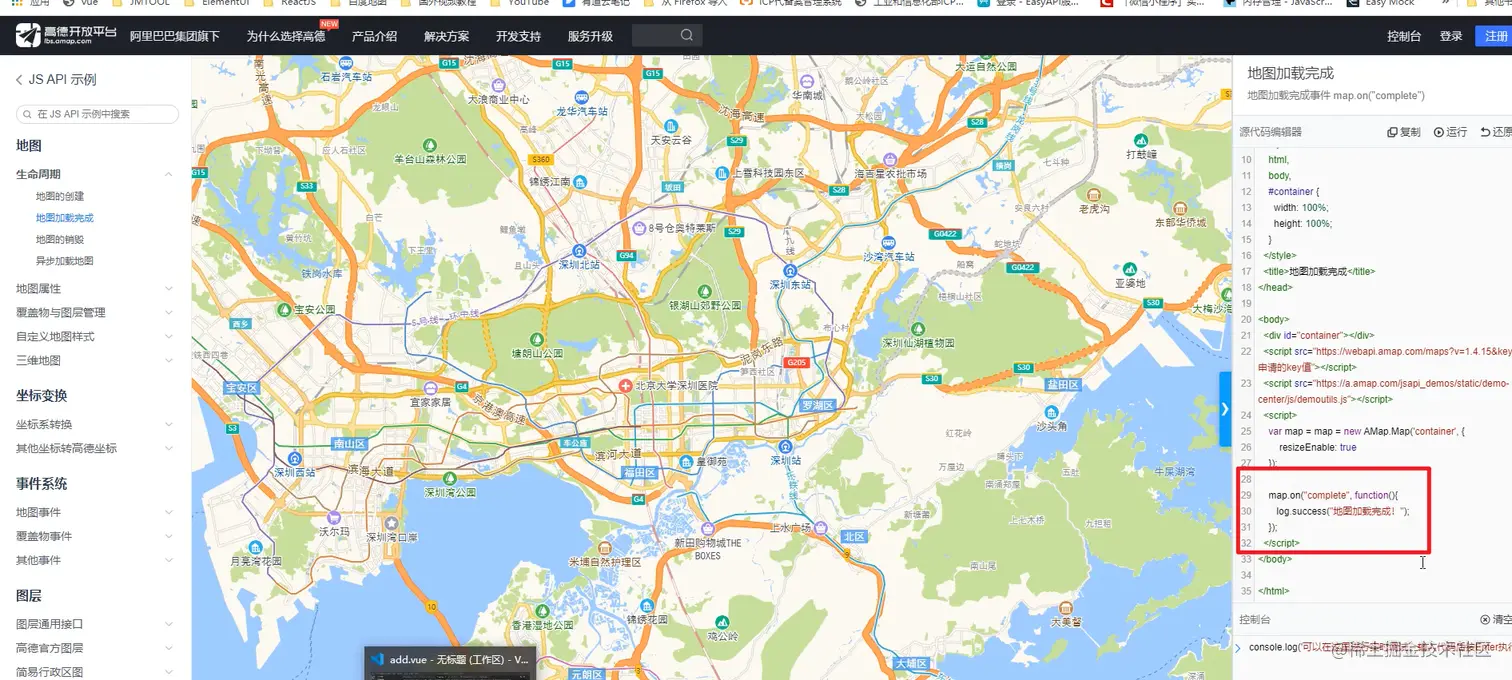Screen dimensions: 1512x680
Task: Expand the 地图属性 section
Action: pyautogui.click(x=168, y=289)
